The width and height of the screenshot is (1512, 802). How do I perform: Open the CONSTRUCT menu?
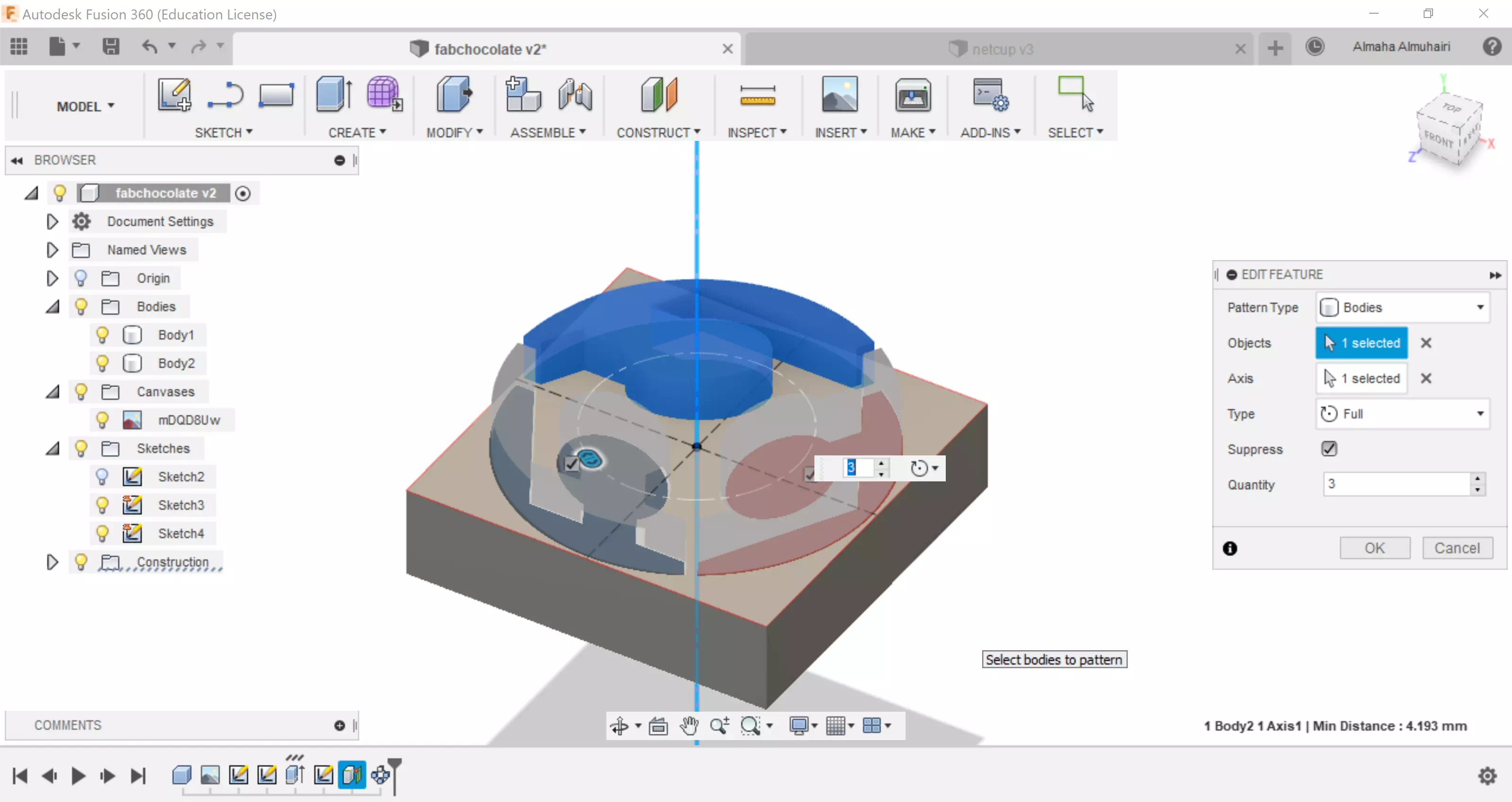click(x=658, y=133)
